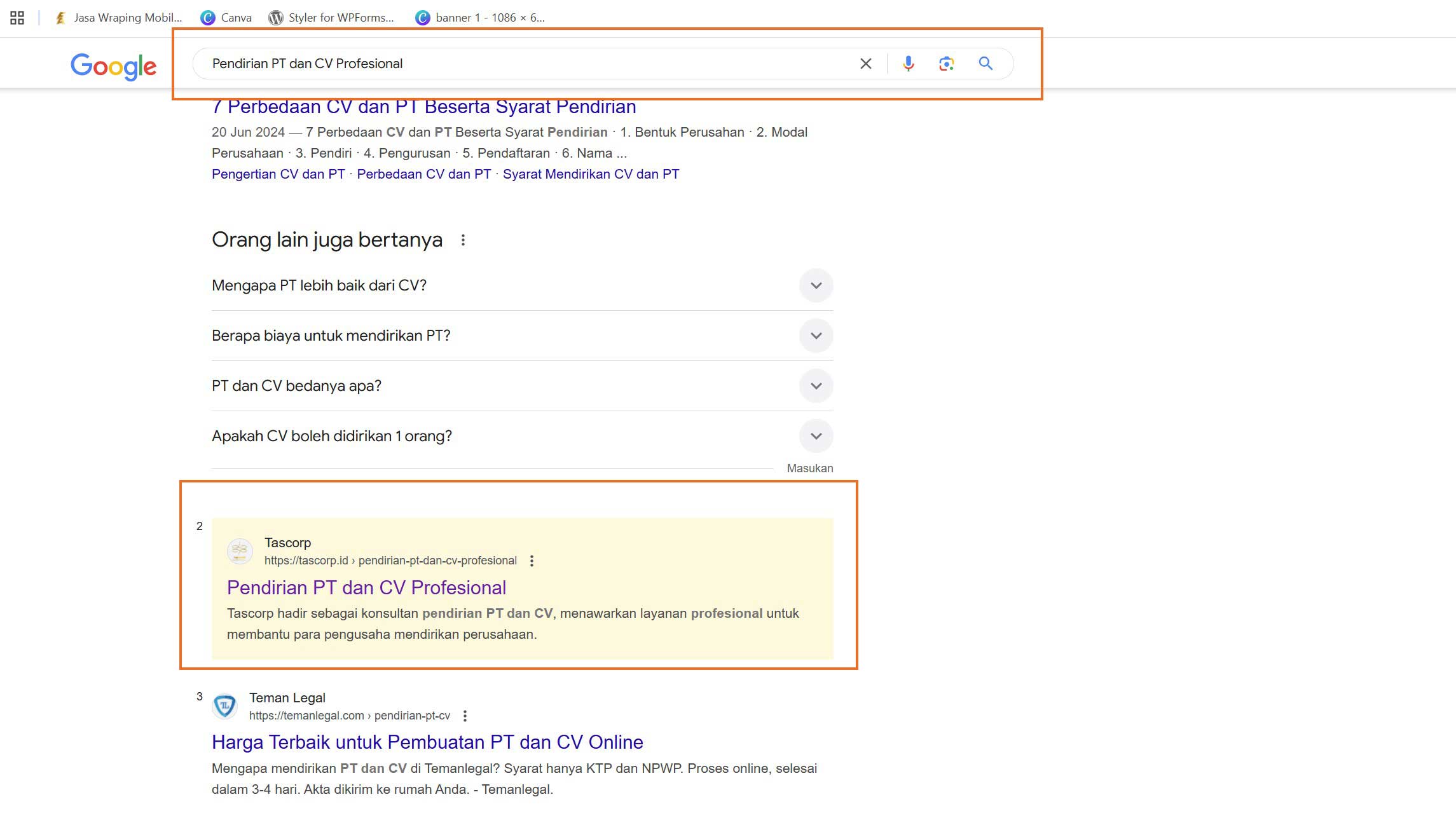
Task: Open options beside 'Orang lain juga bertanya'
Action: tap(463, 240)
